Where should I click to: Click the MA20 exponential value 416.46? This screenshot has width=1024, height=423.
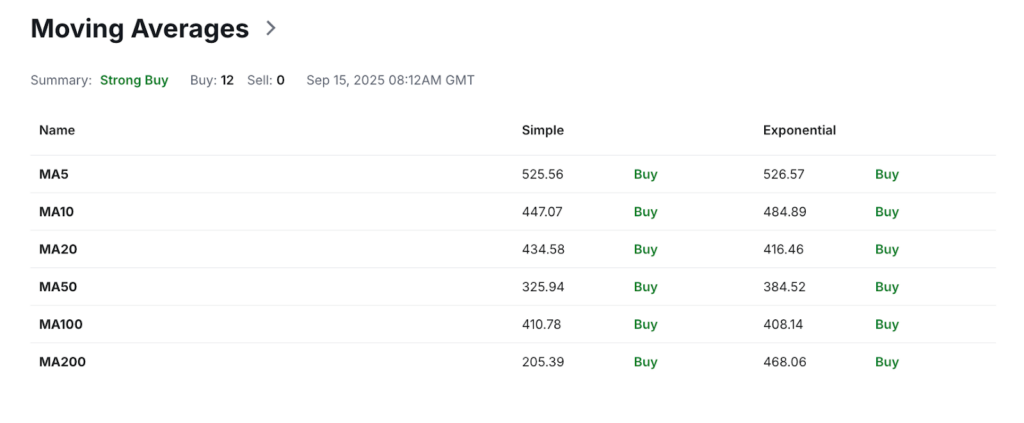[783, 249]
